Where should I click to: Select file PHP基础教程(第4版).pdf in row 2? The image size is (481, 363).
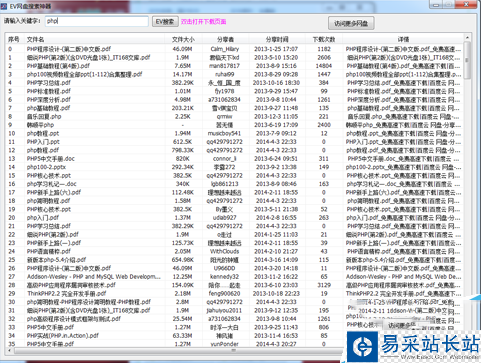tap(58, 66)
